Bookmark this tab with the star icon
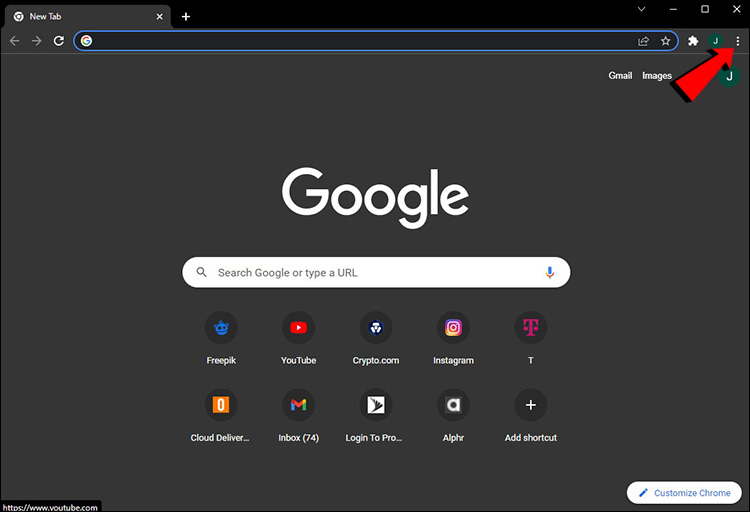 (665, 41)
